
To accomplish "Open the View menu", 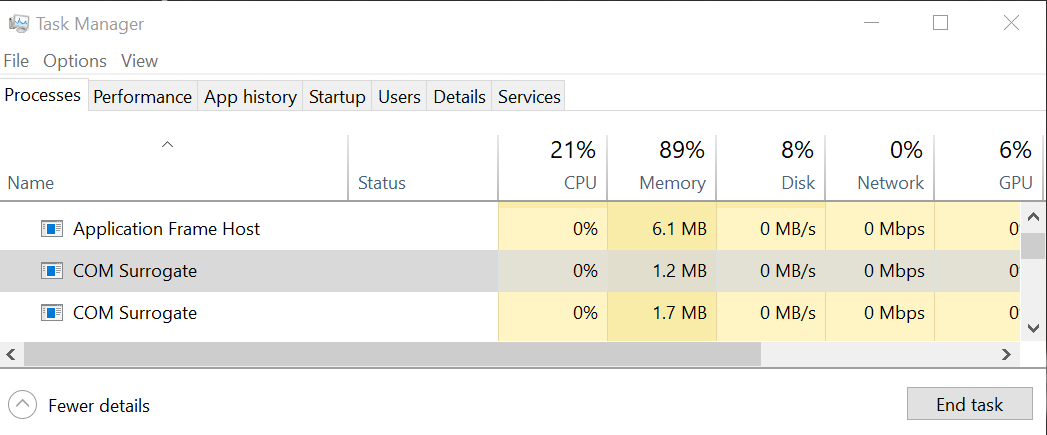I will tap(139, 61).
